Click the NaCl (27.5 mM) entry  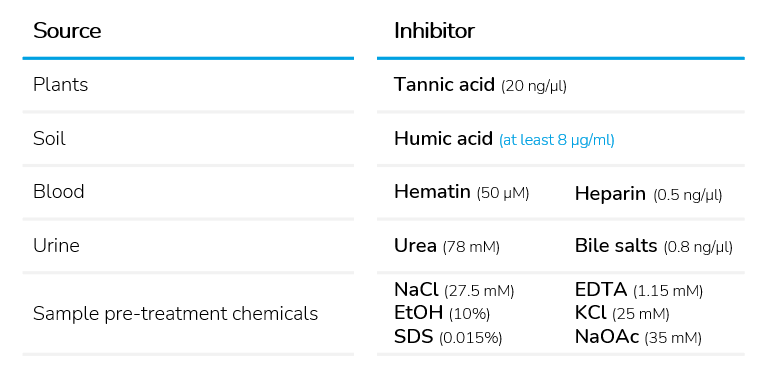454,290
